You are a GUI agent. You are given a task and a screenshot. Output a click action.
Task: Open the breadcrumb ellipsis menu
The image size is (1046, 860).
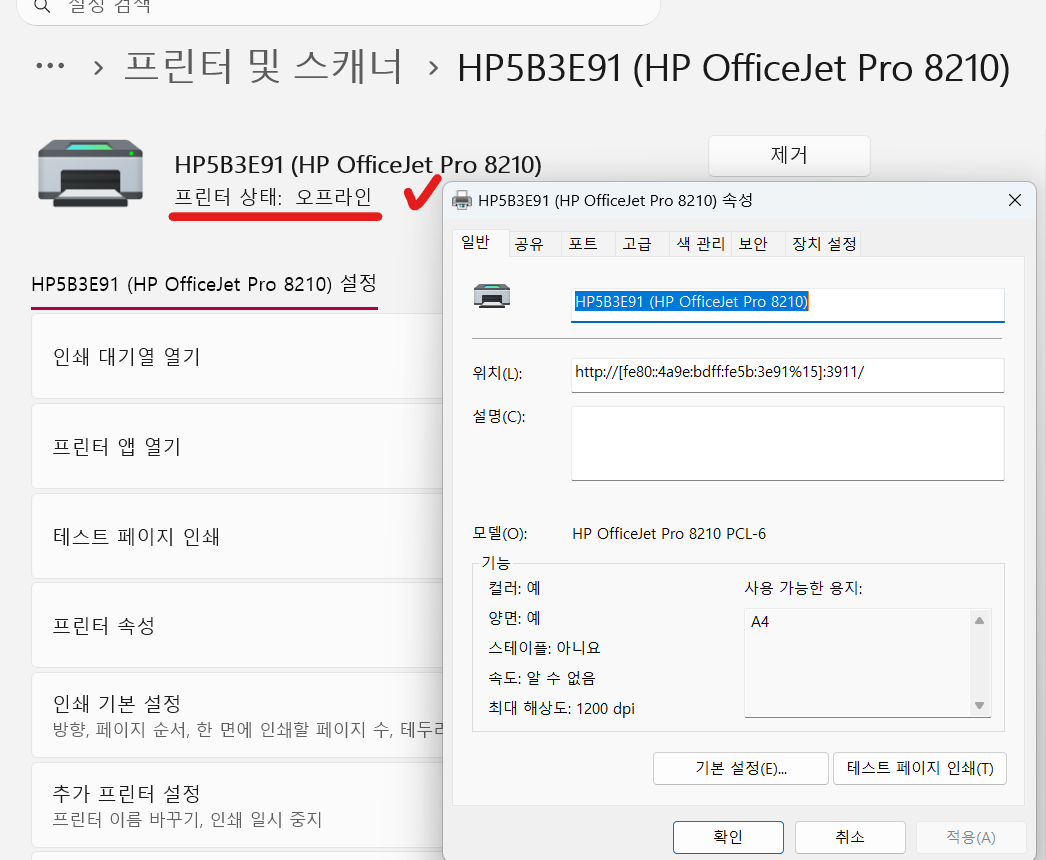pyautogui.click(x=50, y=66)
